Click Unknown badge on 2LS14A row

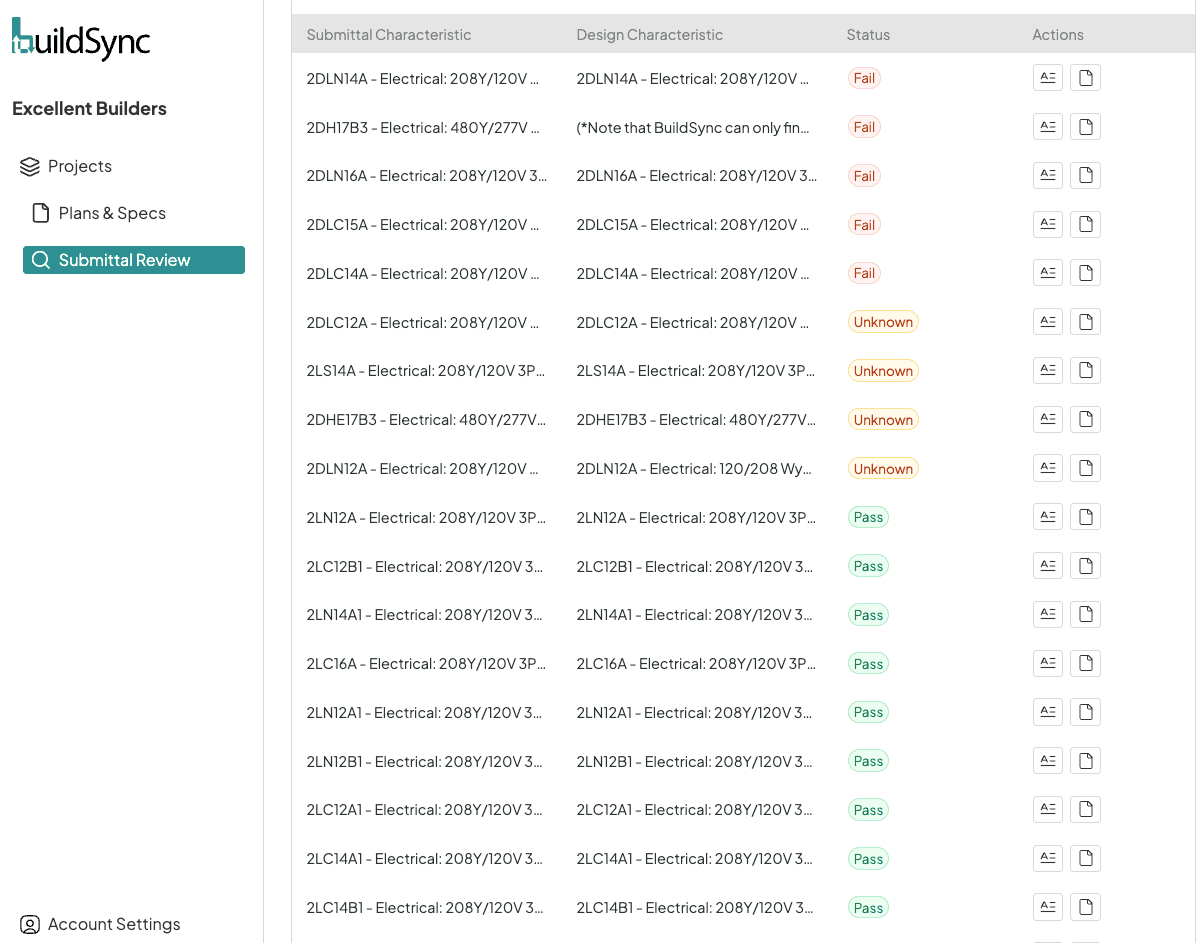883,371
